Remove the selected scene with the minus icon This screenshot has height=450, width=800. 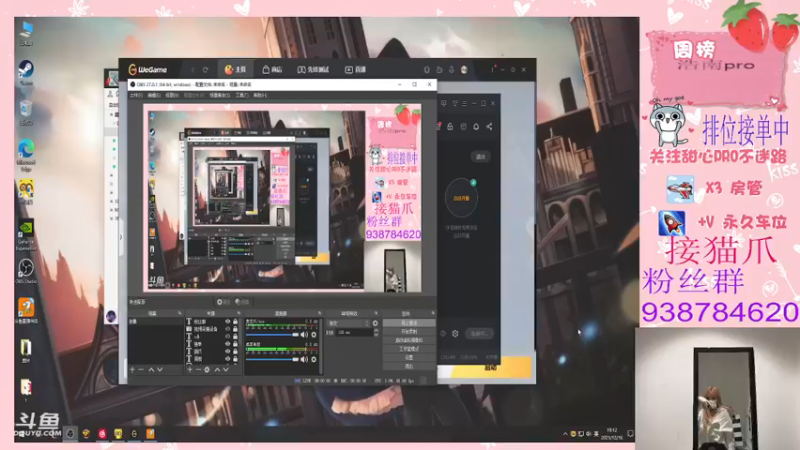coord(141,369)
